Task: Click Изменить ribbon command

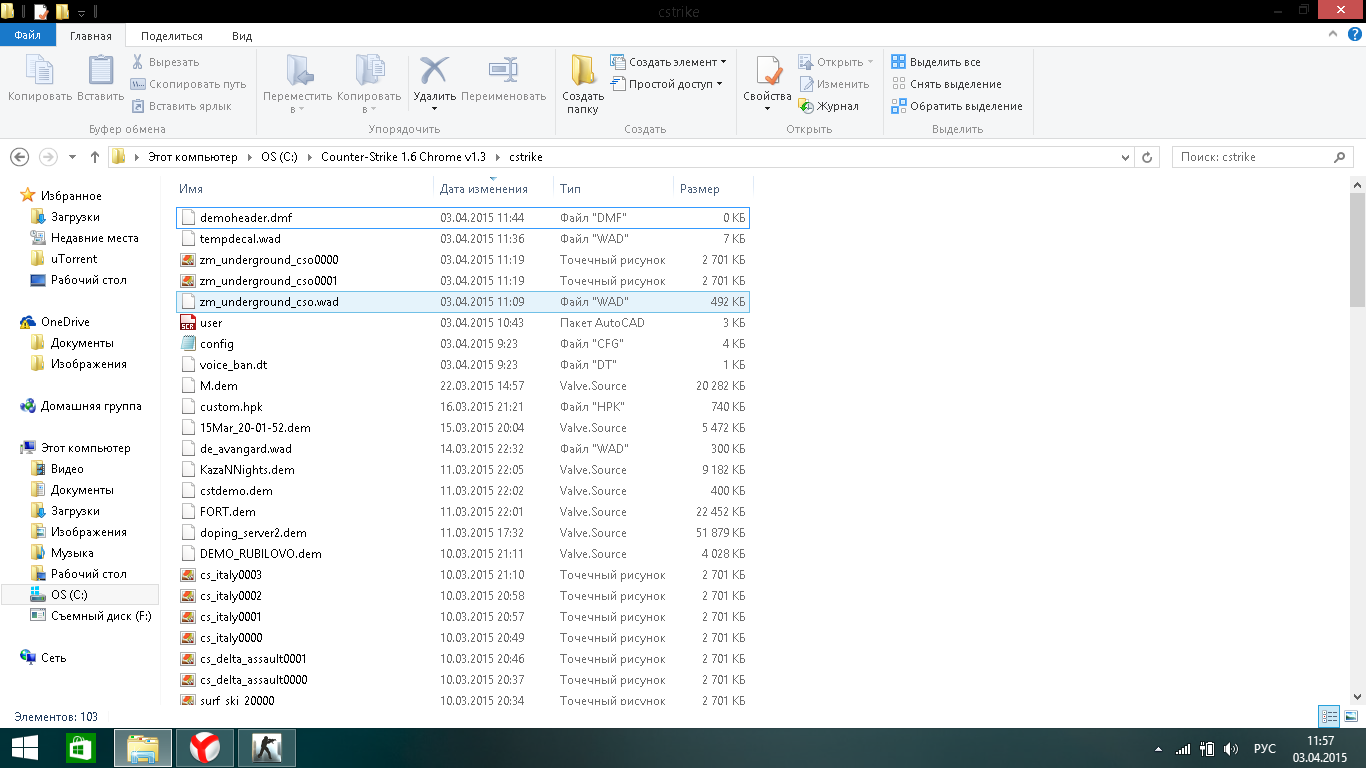Action: click(834, 84)
